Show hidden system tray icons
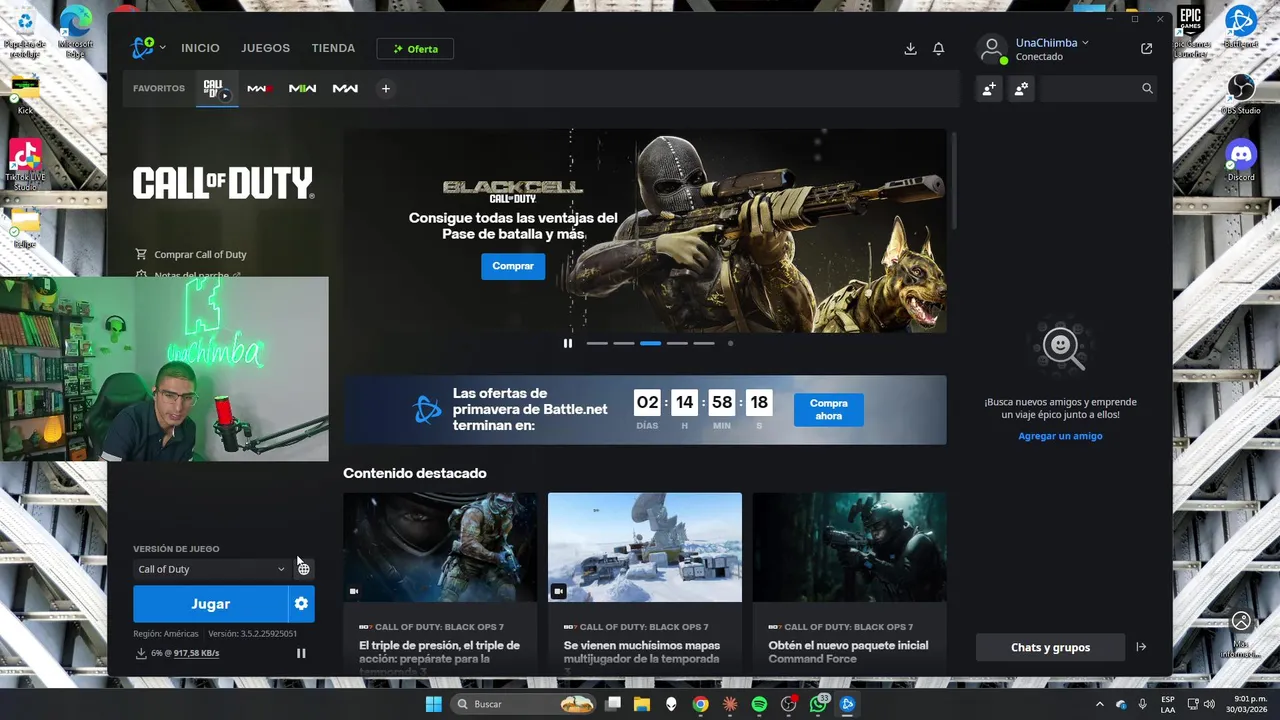The image size is (1280, 720). (x=1100, y=704)
